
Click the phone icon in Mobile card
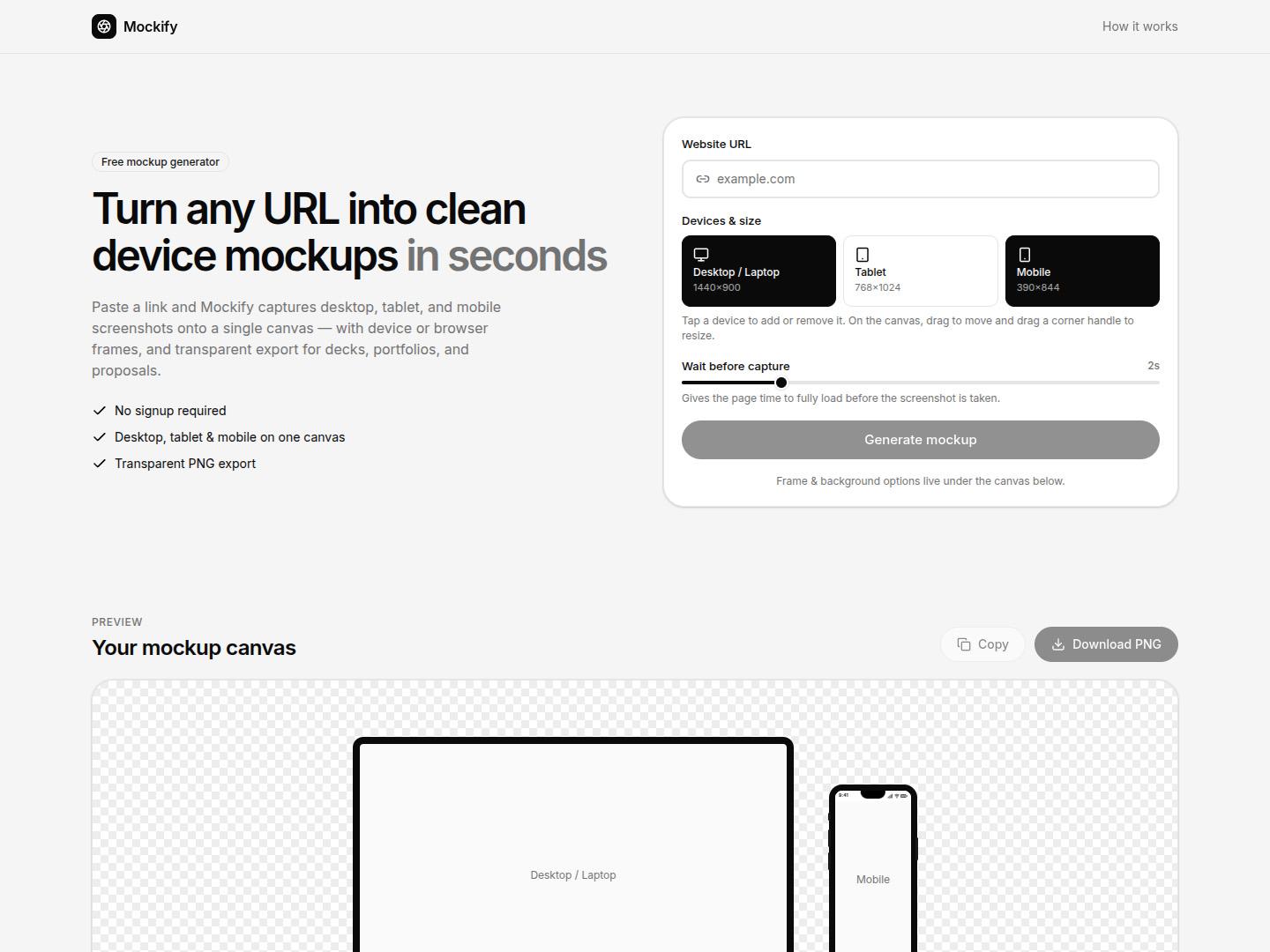click(1025, 255)
